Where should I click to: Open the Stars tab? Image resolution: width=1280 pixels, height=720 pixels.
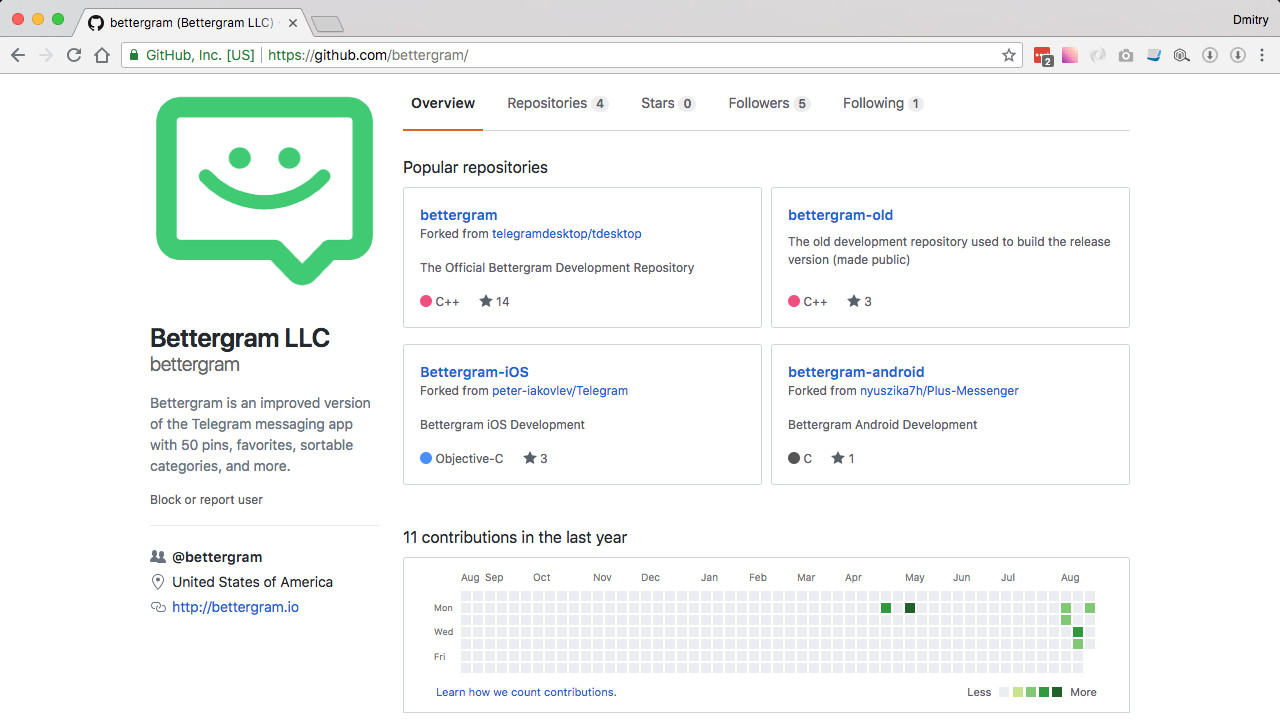(668, 103)
